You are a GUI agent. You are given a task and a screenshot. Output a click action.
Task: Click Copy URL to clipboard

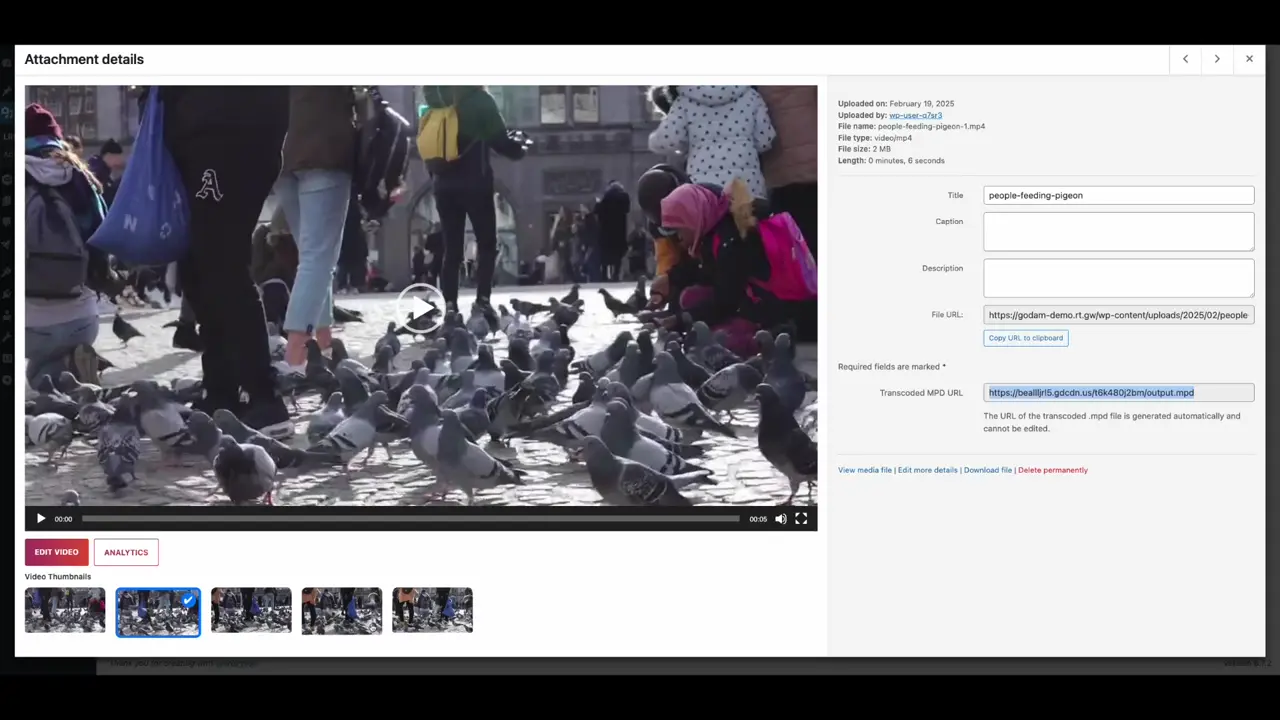(x=1026, y=338)
